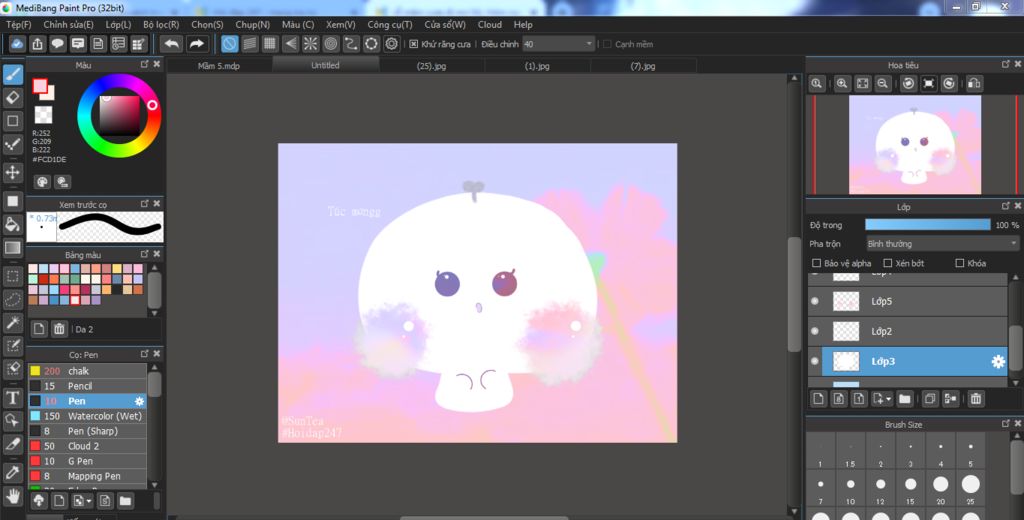The image size is (1024, 520).
Task: Select the Bucket fill tool
Action: [12, 225]
